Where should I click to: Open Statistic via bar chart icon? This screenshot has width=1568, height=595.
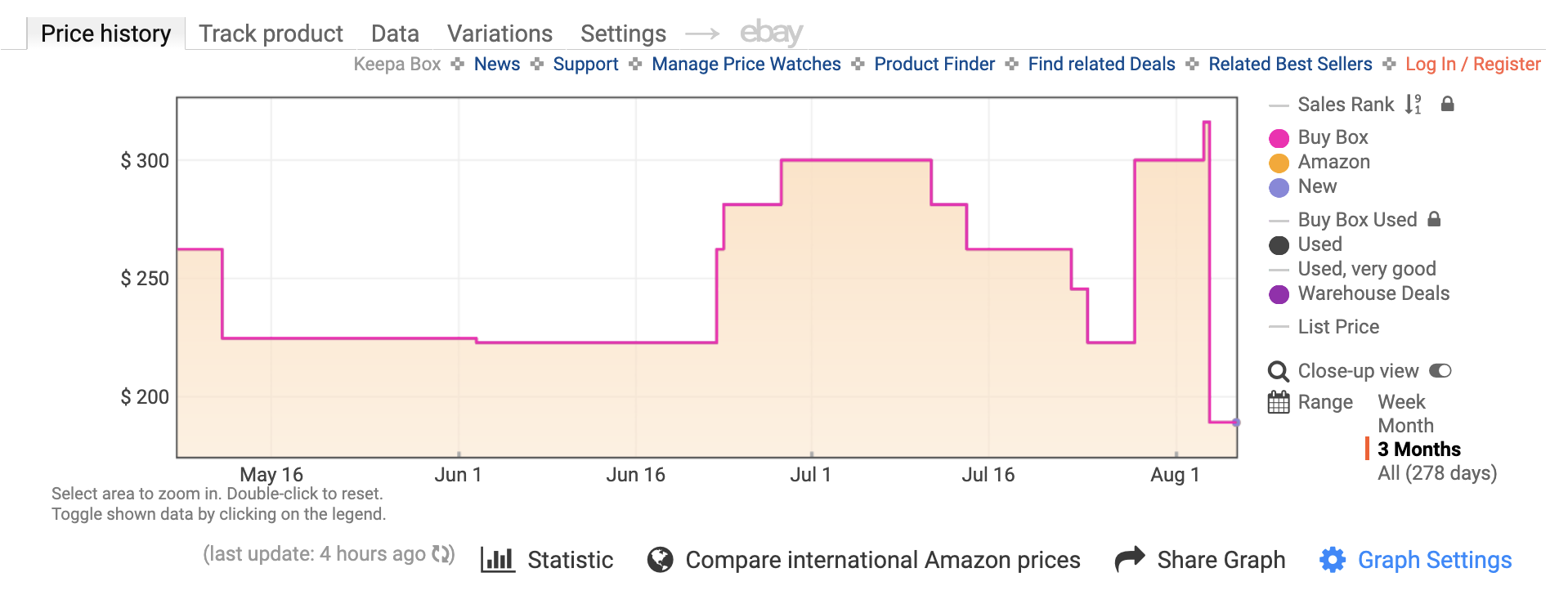coord(498,560)
